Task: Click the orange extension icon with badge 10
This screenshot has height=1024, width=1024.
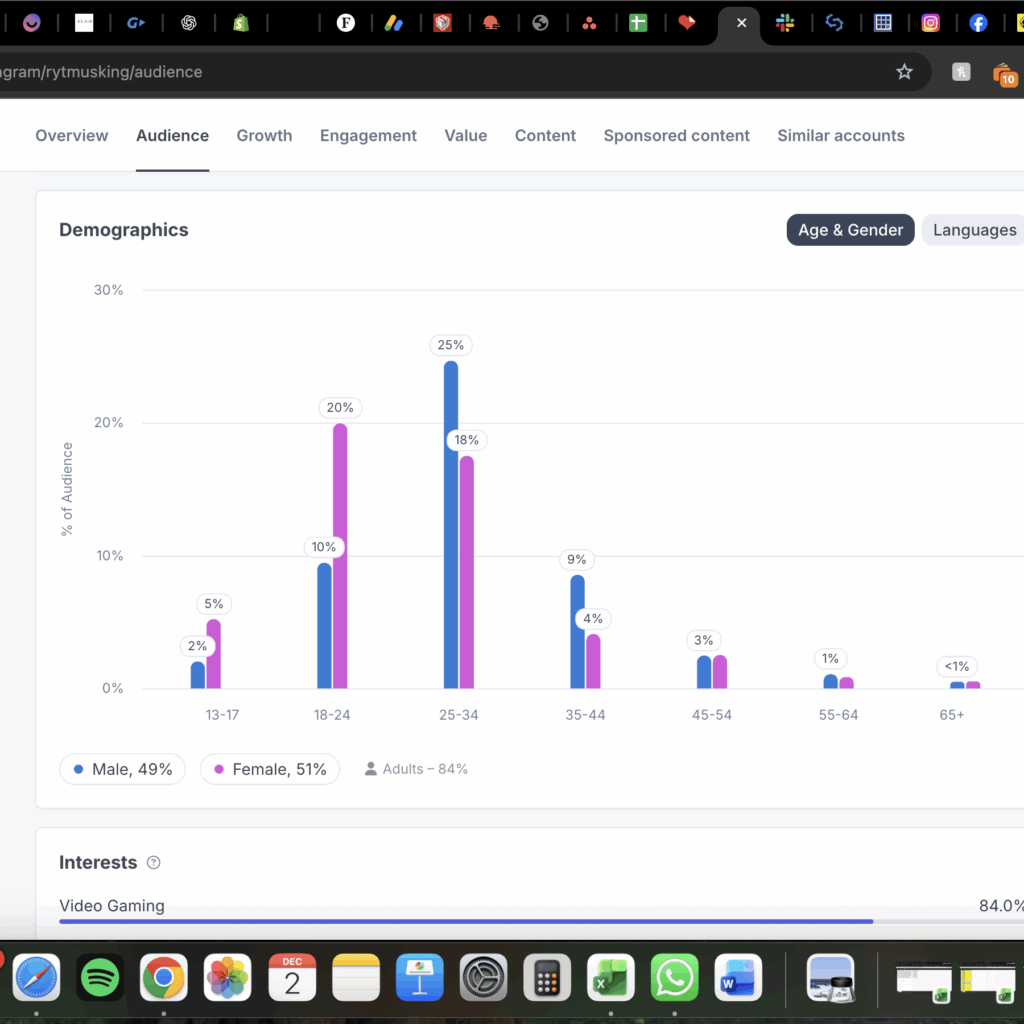Action: point(1004,73)
